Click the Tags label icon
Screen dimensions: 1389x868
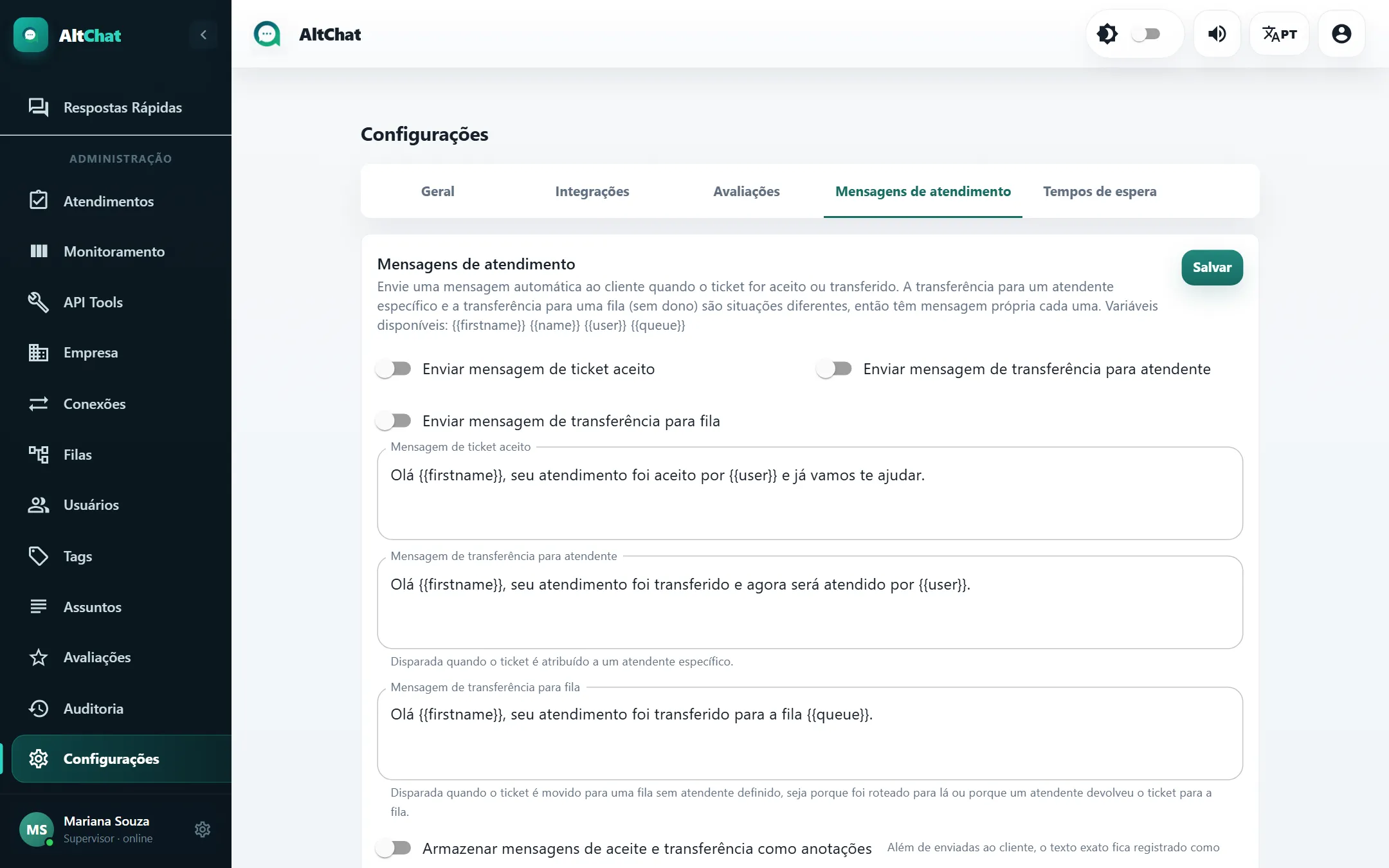39,556
